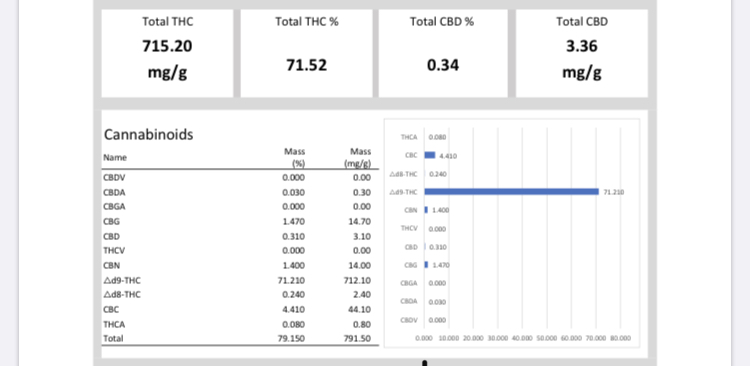Click the 71.210 data label on chart

(x=614, y=192)
